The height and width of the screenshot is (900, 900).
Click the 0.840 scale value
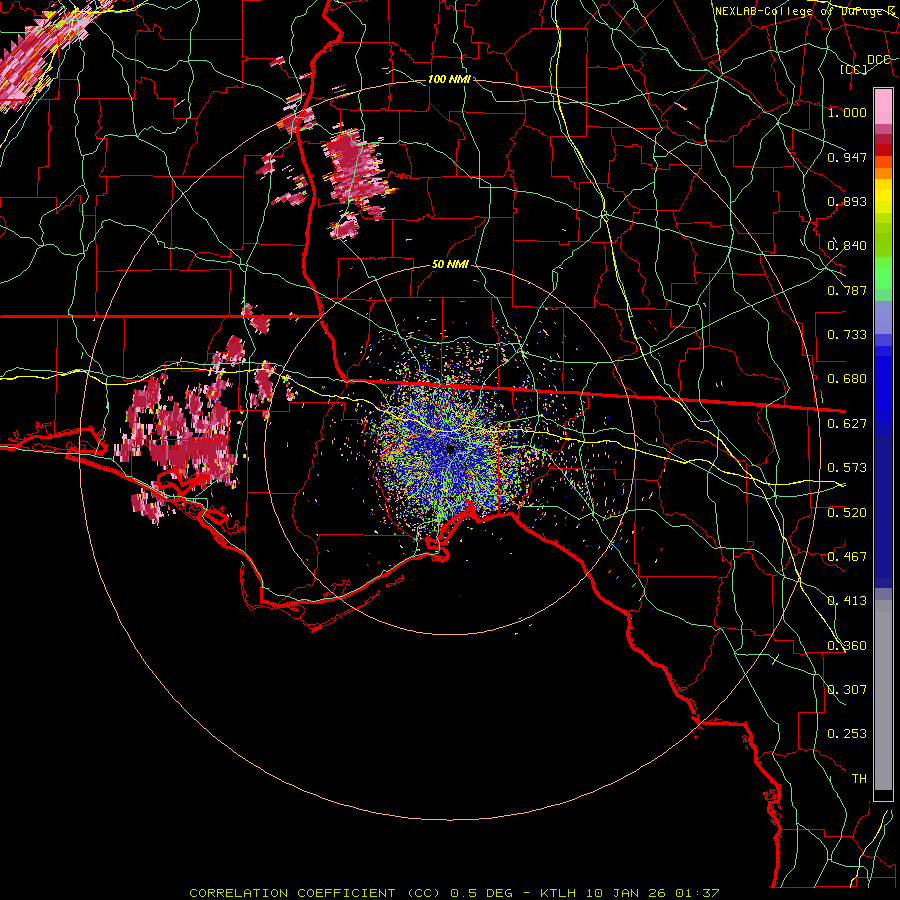847,246
